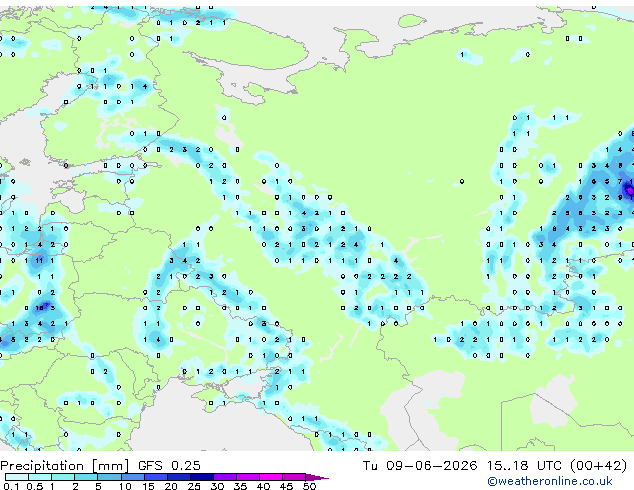Click the "15..18 UTC" time range
The image size is (634, 490).
click(x=524, y=466)
